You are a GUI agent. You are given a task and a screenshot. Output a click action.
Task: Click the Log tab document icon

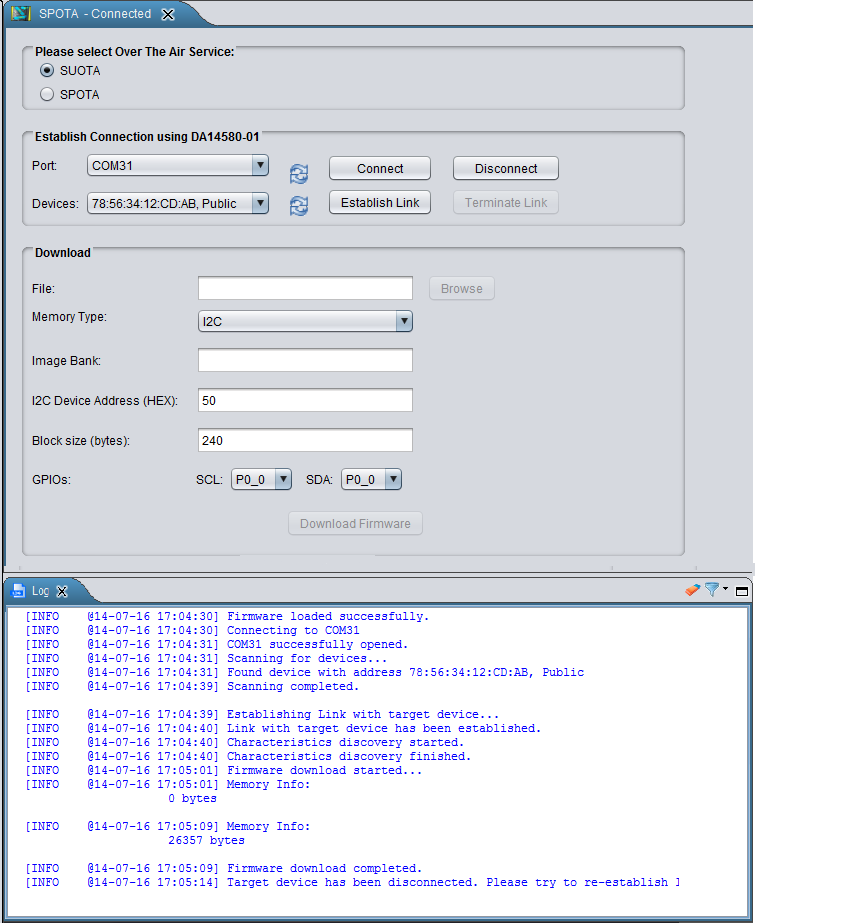pos(19,590)
